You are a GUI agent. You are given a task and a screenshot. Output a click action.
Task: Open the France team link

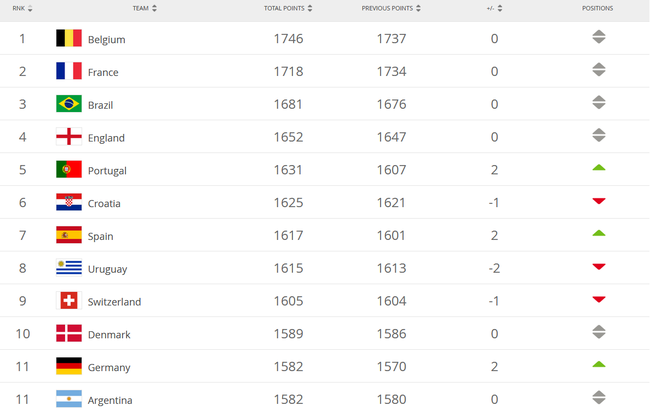tap(103, 72)
